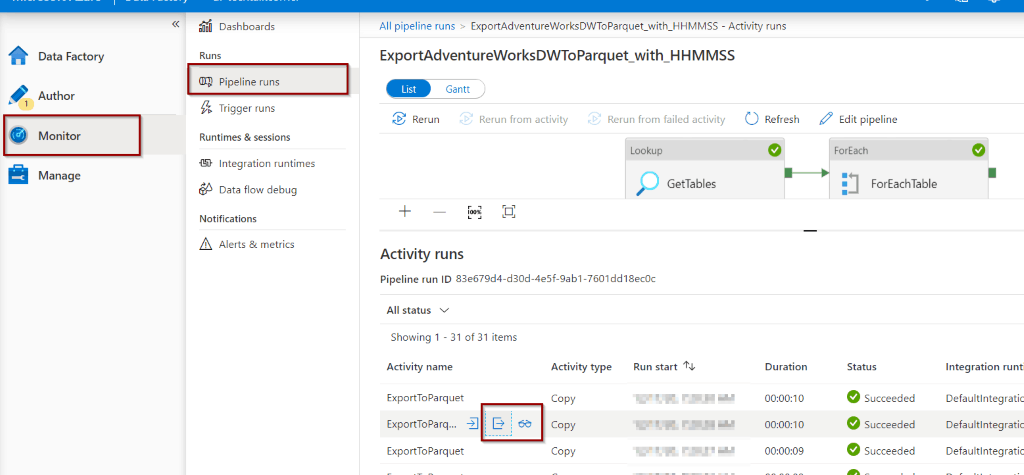Click the Duration column header

point(786,367)
